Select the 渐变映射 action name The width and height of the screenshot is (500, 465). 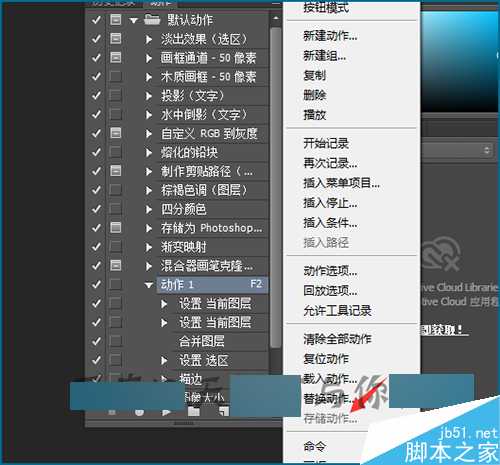[183, 247]
